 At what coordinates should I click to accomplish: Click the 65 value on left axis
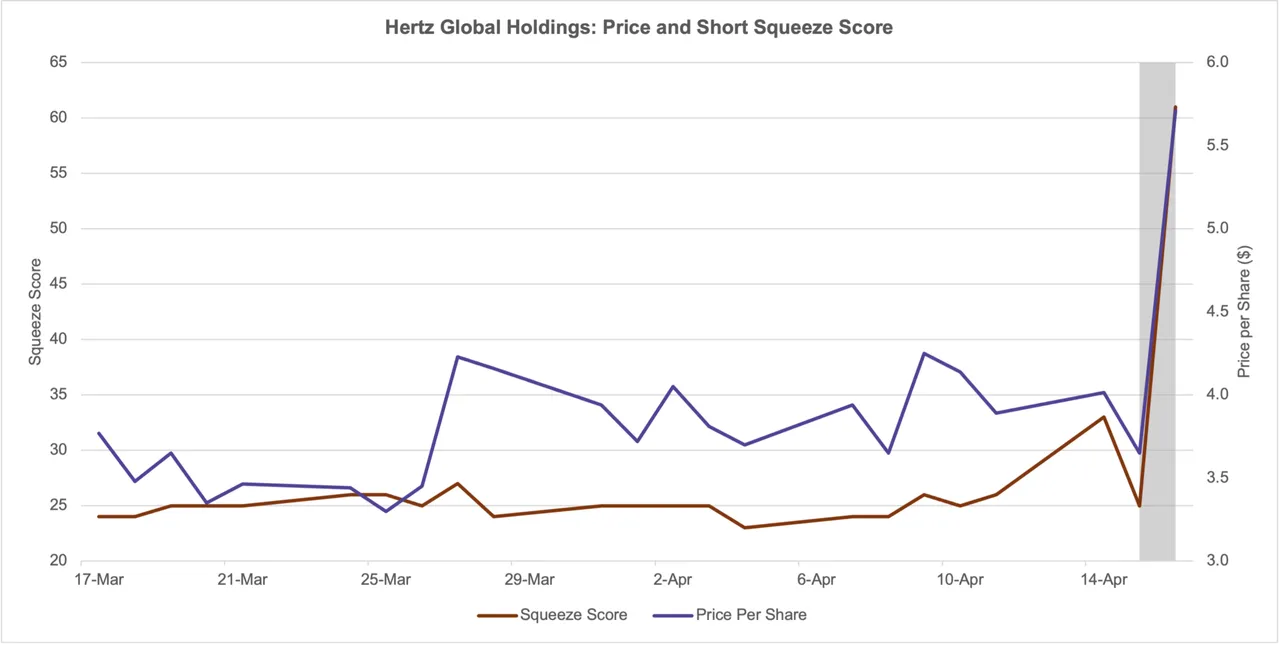pos(57,62)
